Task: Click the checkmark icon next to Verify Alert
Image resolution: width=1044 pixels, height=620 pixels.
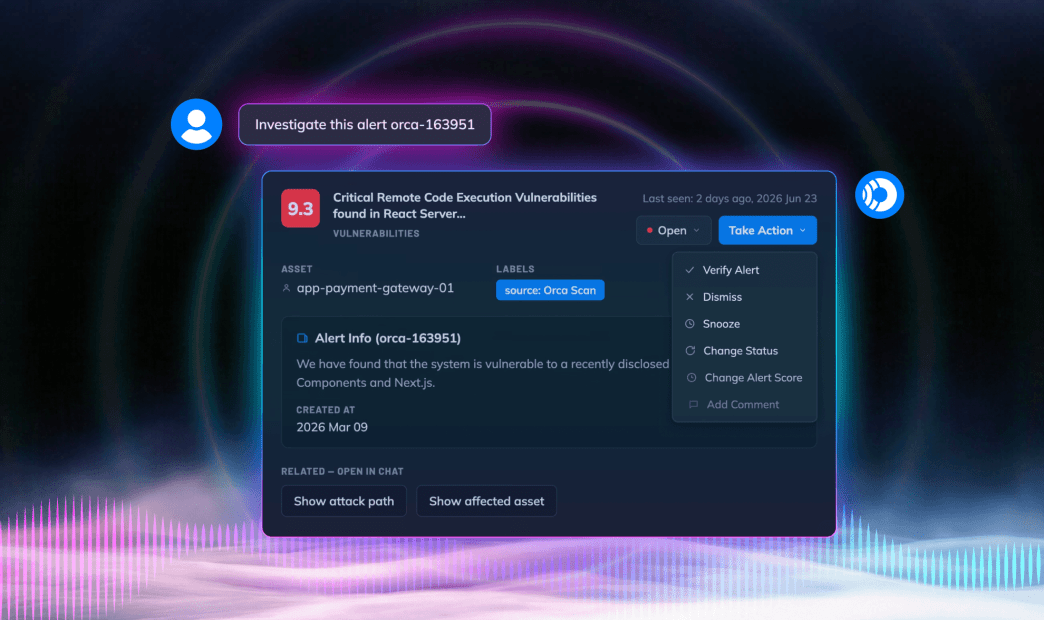Action: pos(690,270)
